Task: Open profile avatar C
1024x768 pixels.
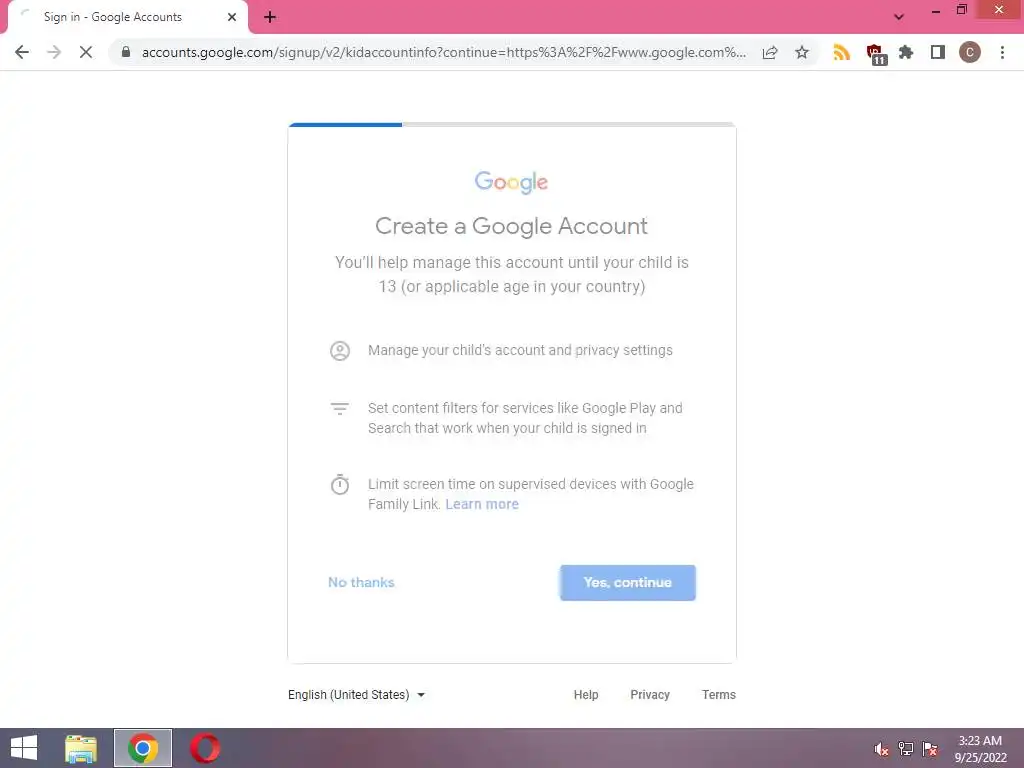Action: [970, 52]
